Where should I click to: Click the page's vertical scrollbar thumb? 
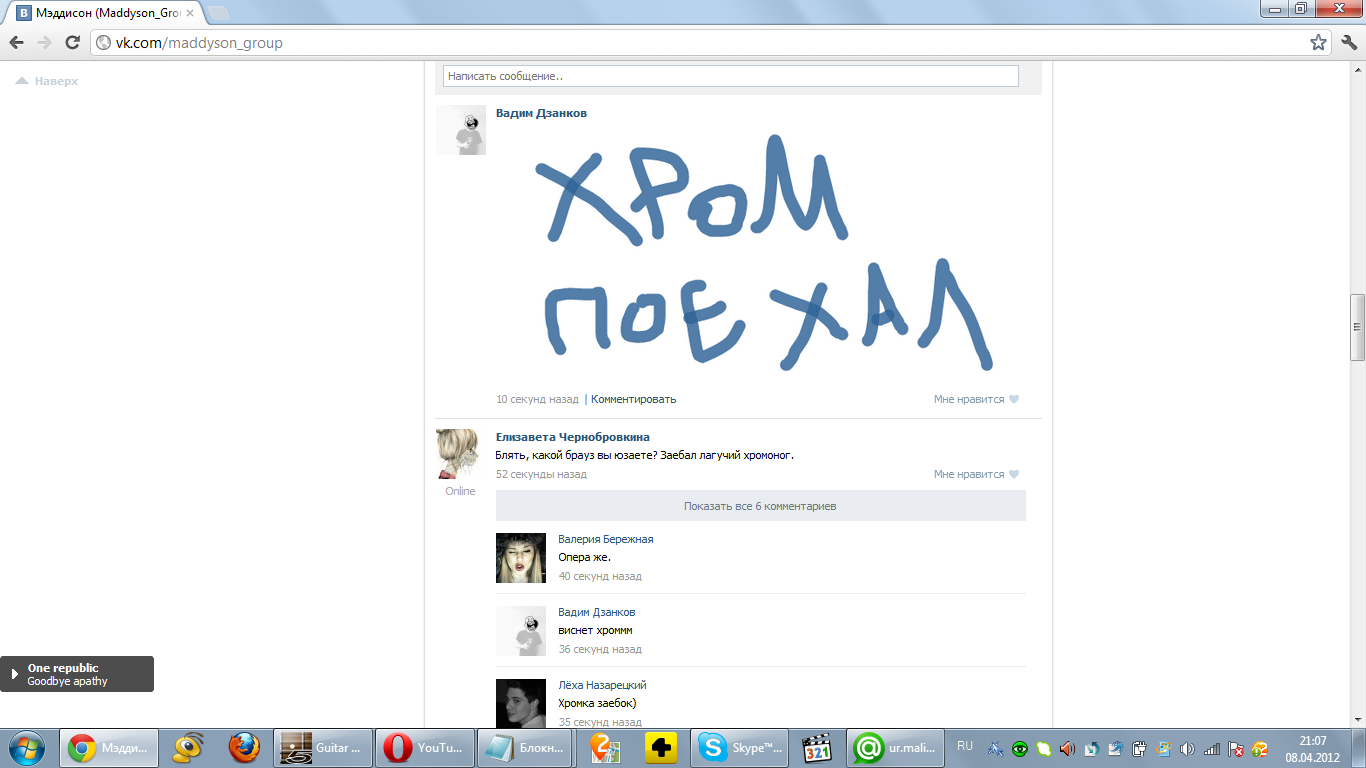[x=1357, y=327]
